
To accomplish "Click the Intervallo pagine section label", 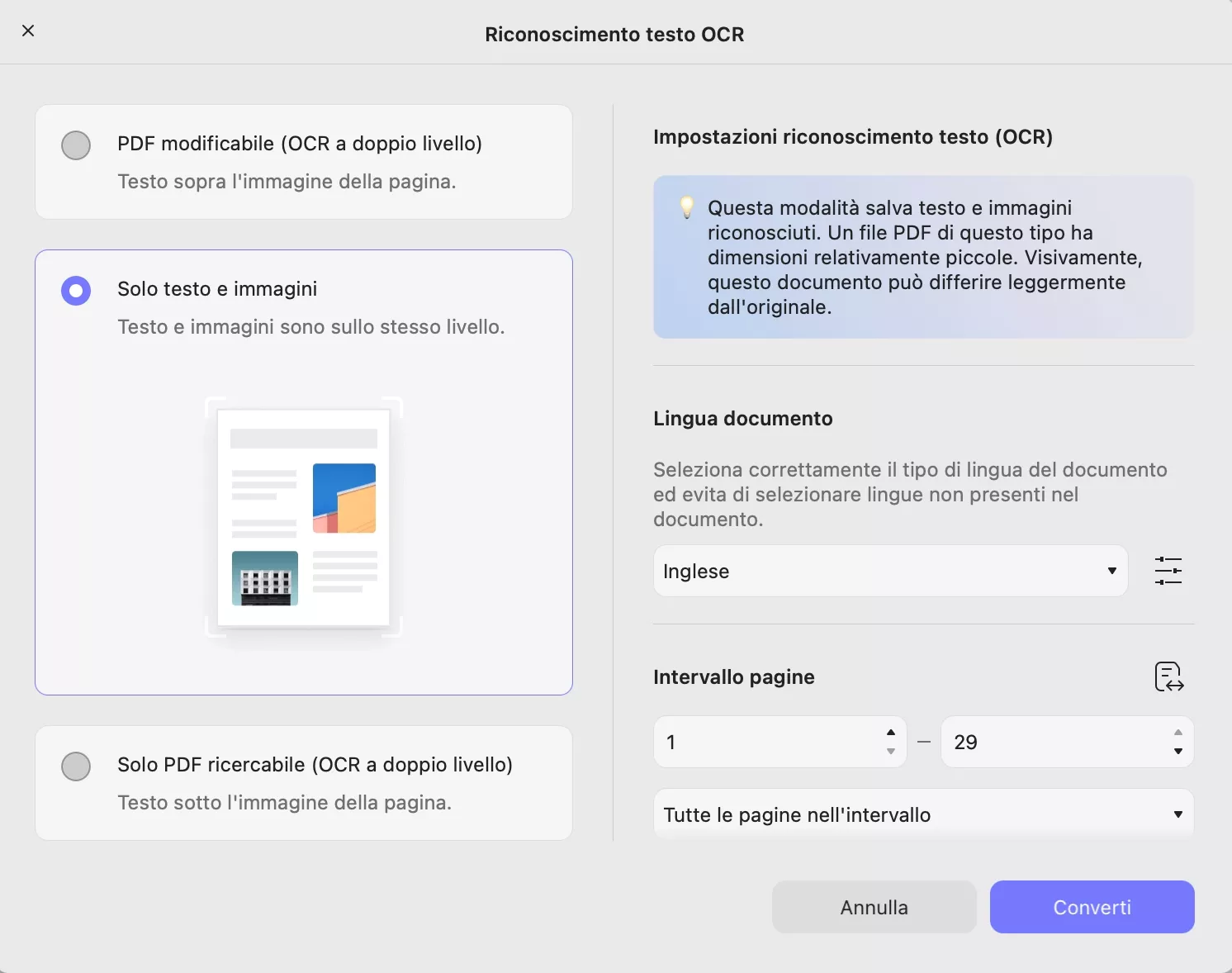I will pyautogui.click(x=733, y=677).
